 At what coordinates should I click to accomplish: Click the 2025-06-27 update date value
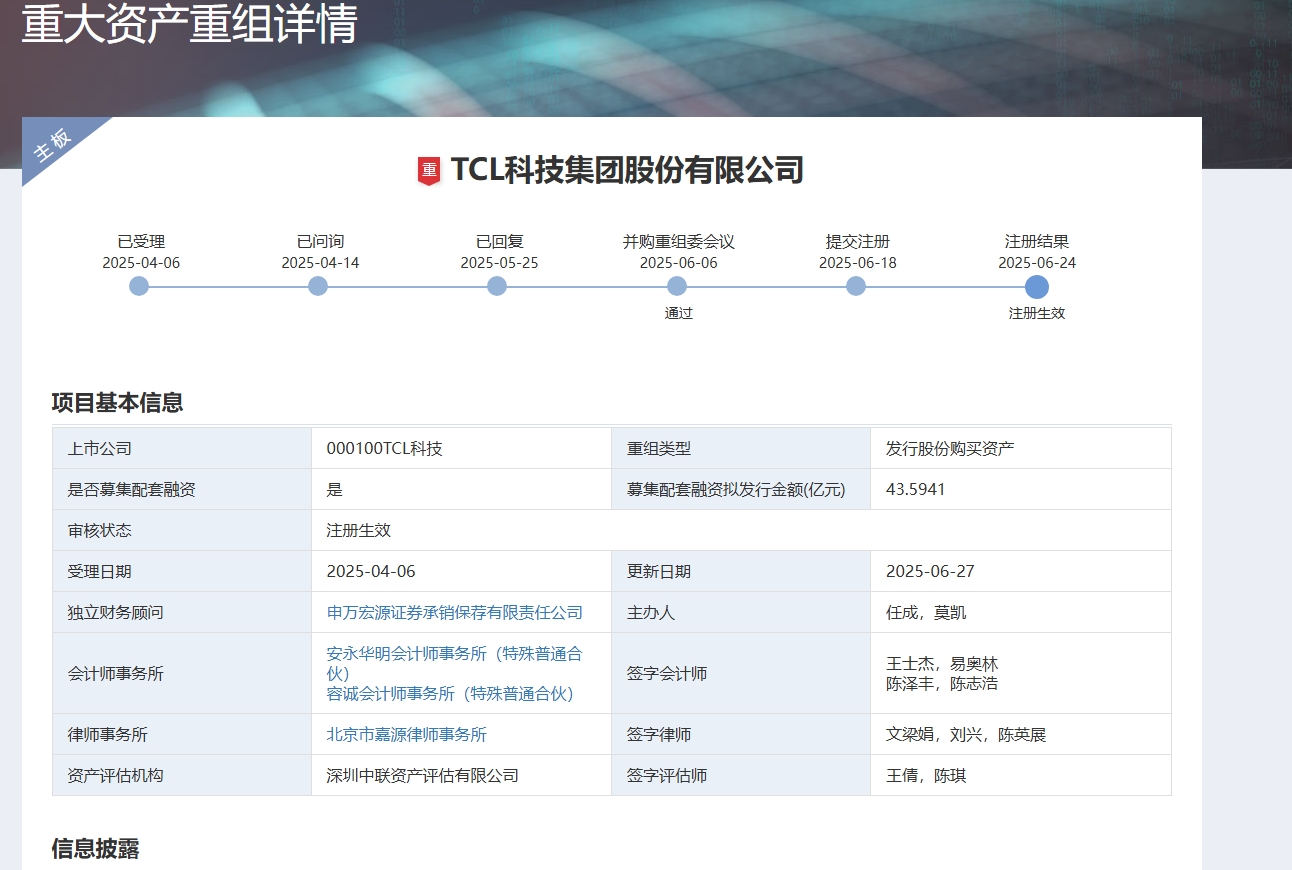tap(930, 571)
